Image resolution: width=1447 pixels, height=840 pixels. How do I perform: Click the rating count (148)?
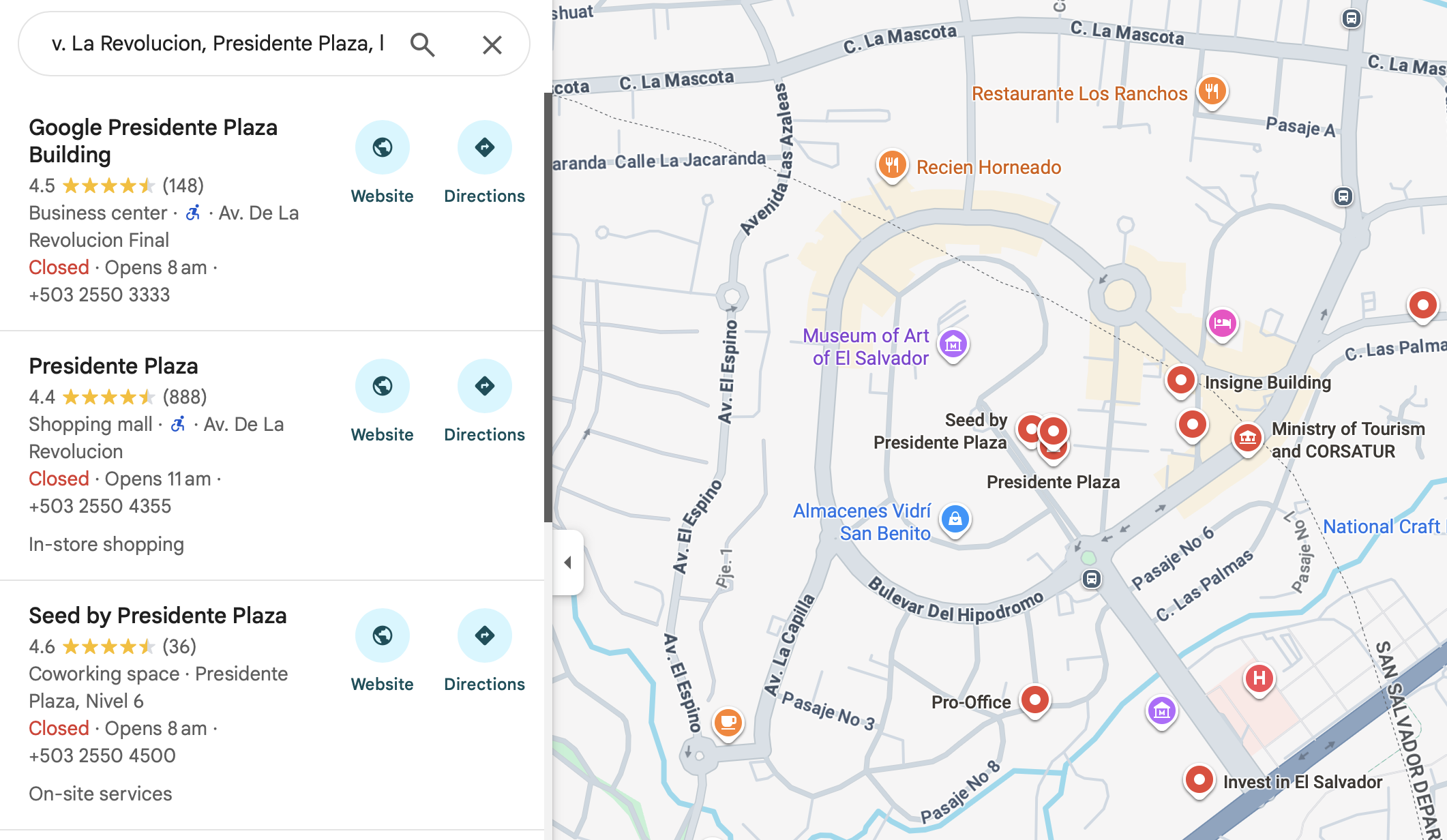click(183, 185)
